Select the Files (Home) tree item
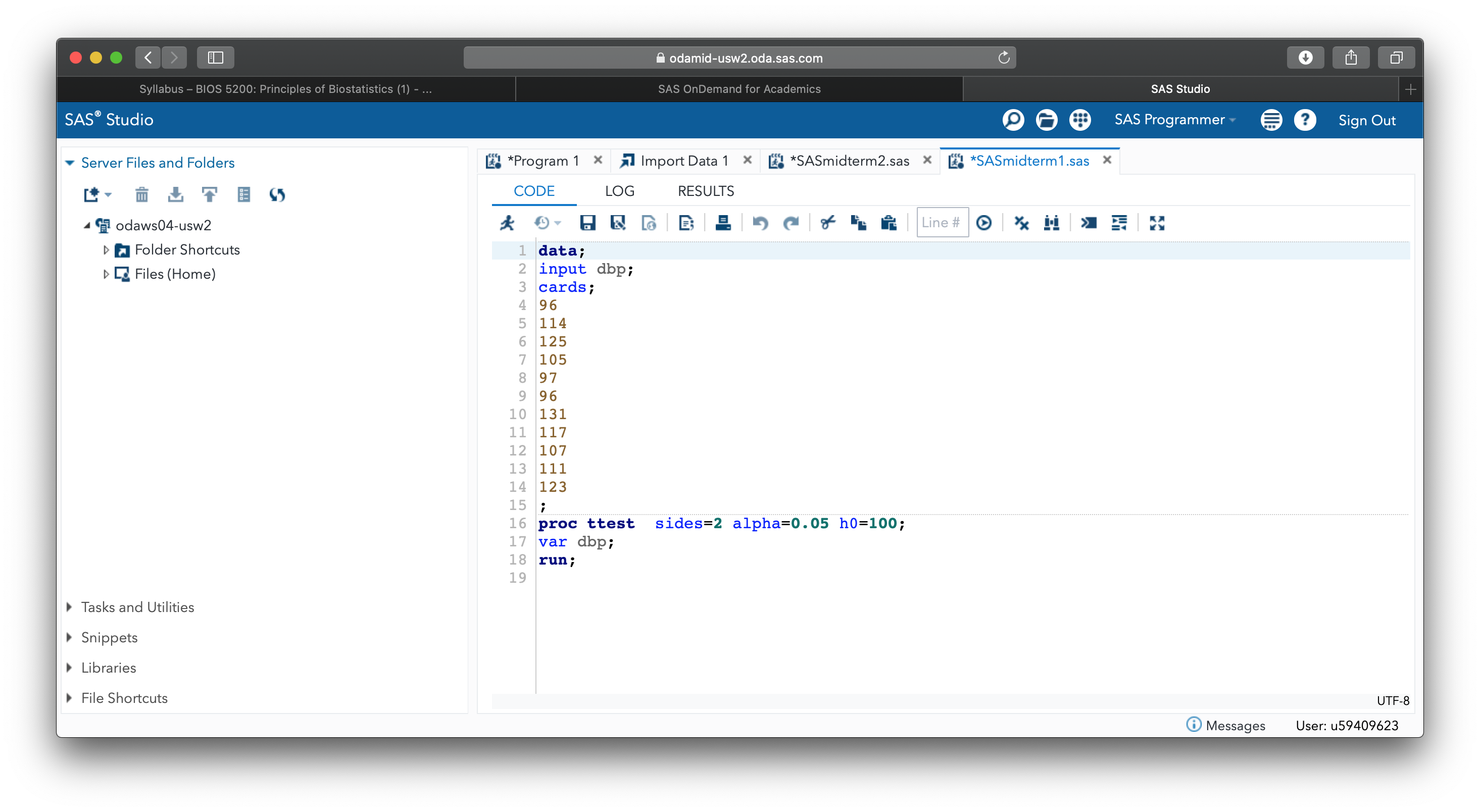The width and height of the screenshot is (1480, 812). 175,275
